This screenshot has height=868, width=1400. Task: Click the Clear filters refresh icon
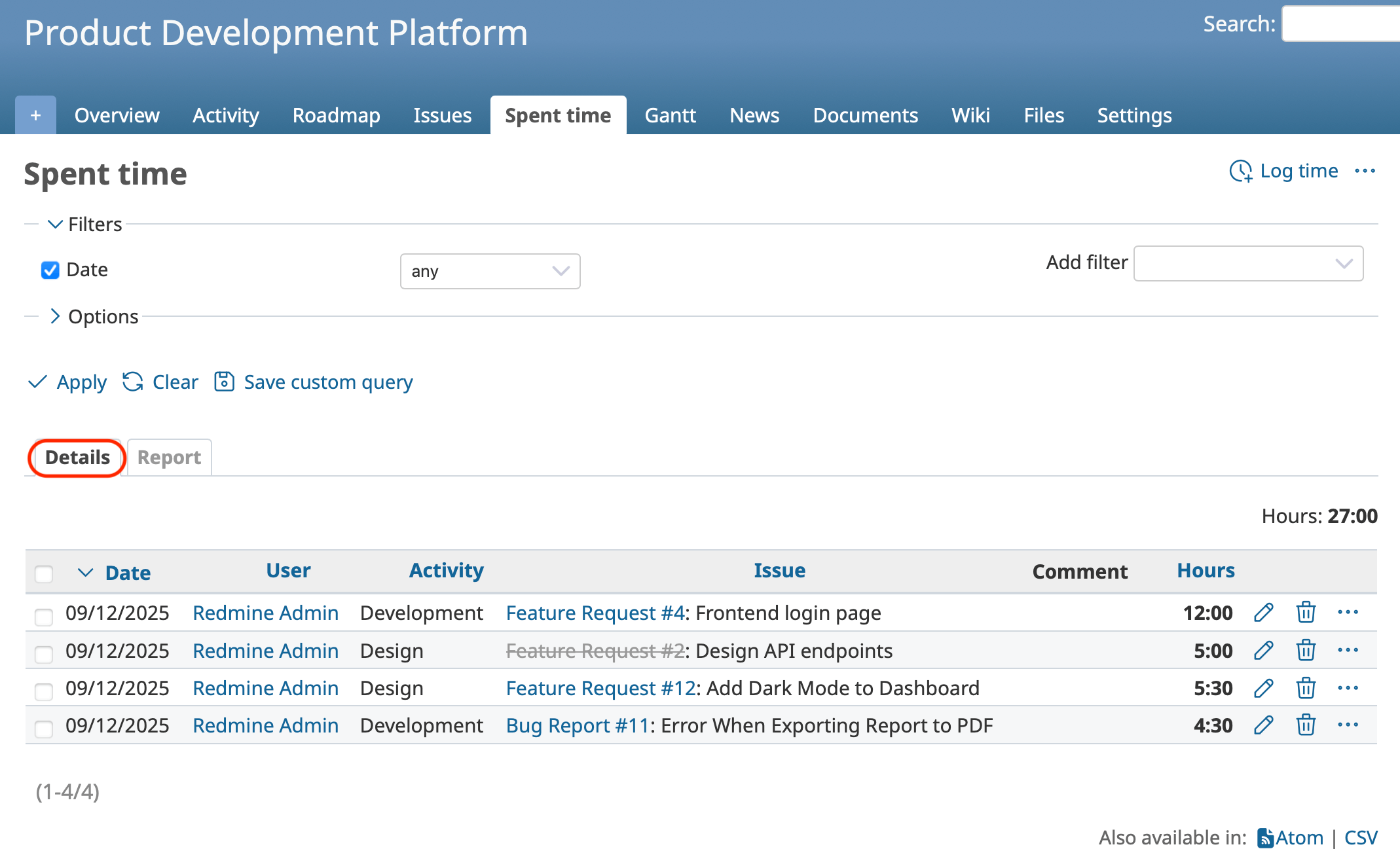132,382
